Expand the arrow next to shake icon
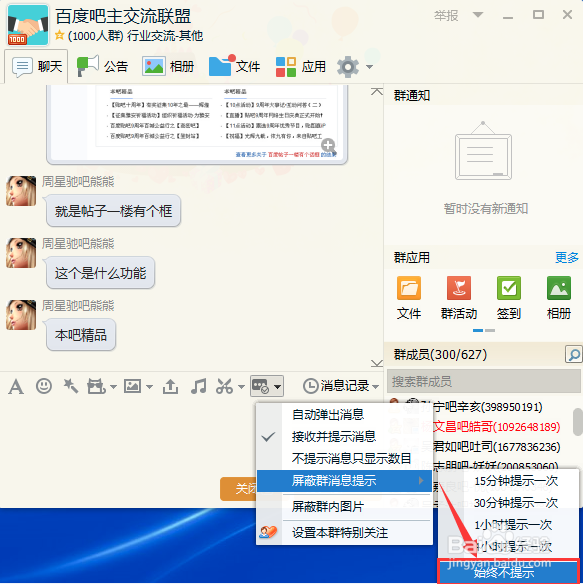Screen dimensions: 583x584 tap(113, 387)
